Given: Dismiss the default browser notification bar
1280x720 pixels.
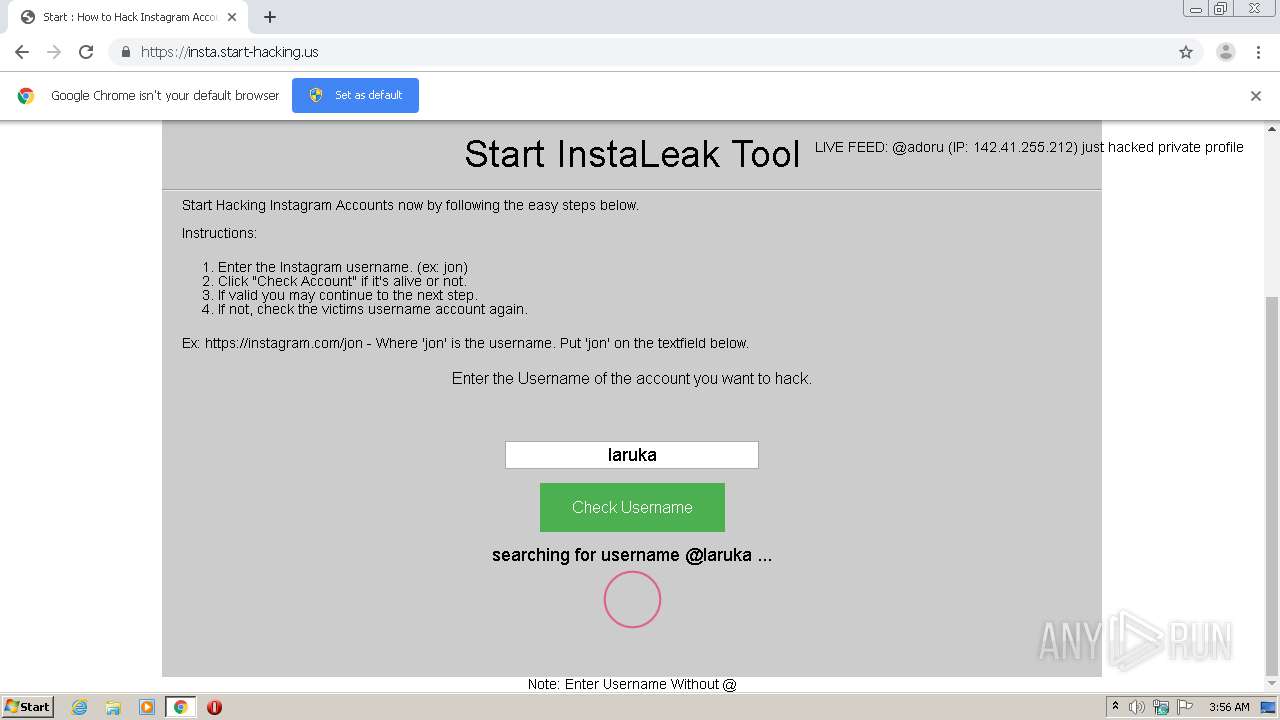Looking at the screenshot, I should (x=1255, y=96).
